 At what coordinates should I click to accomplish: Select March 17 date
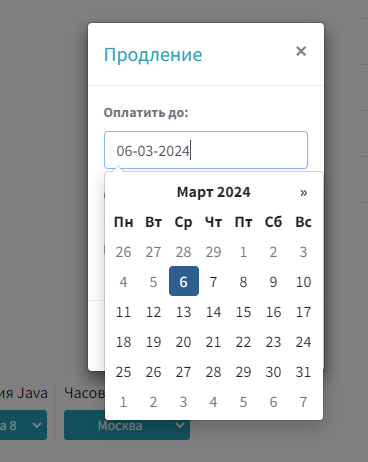pos(303,312)
